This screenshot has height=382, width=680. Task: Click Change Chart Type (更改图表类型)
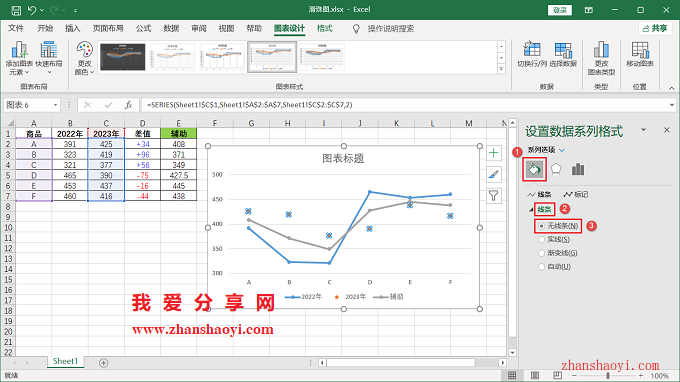(601, 58)
